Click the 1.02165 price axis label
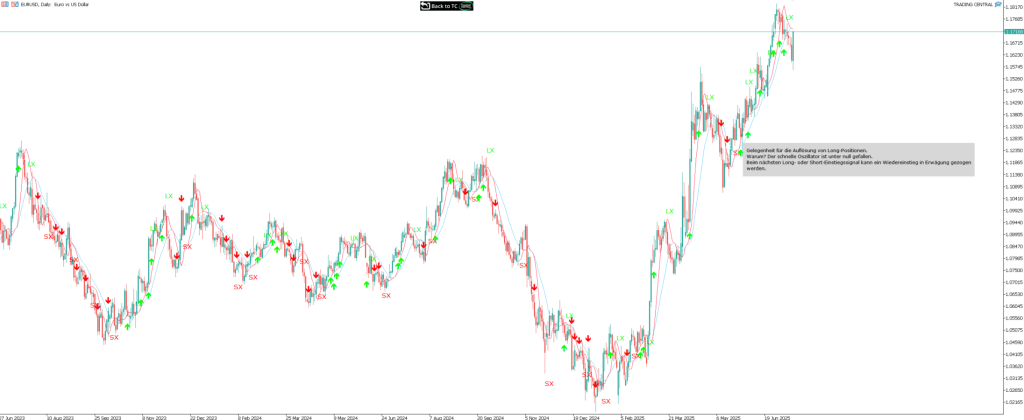This screenshot has height=420, width=1024. [1014, 402]
